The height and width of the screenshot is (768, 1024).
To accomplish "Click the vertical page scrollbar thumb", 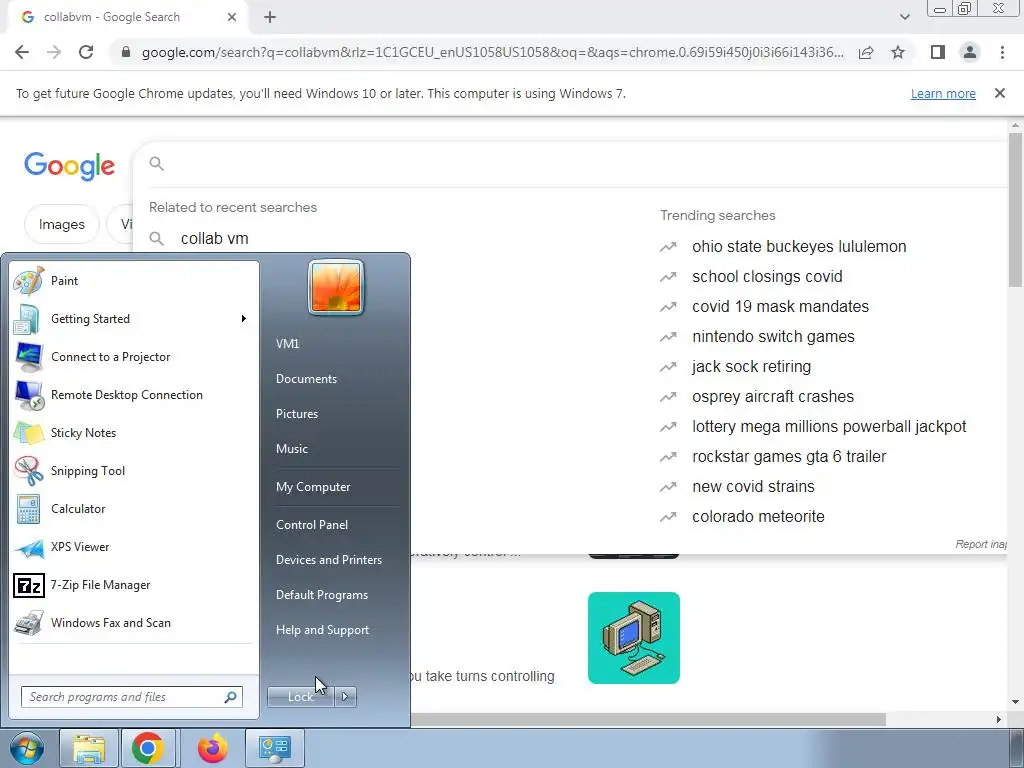I will (x=1015, y=209).
